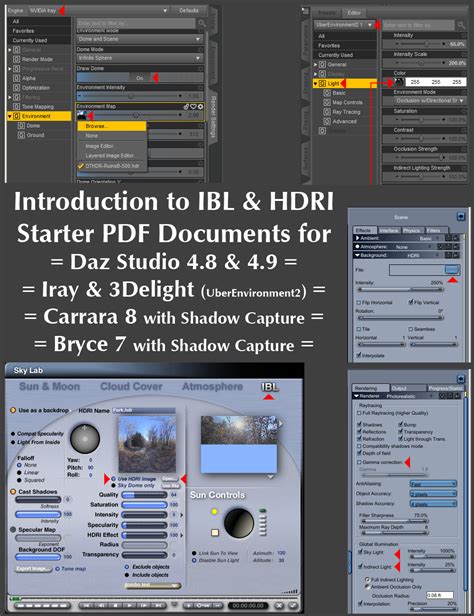Select Linear falloff option
474x616 pixels.
point(19,473)
